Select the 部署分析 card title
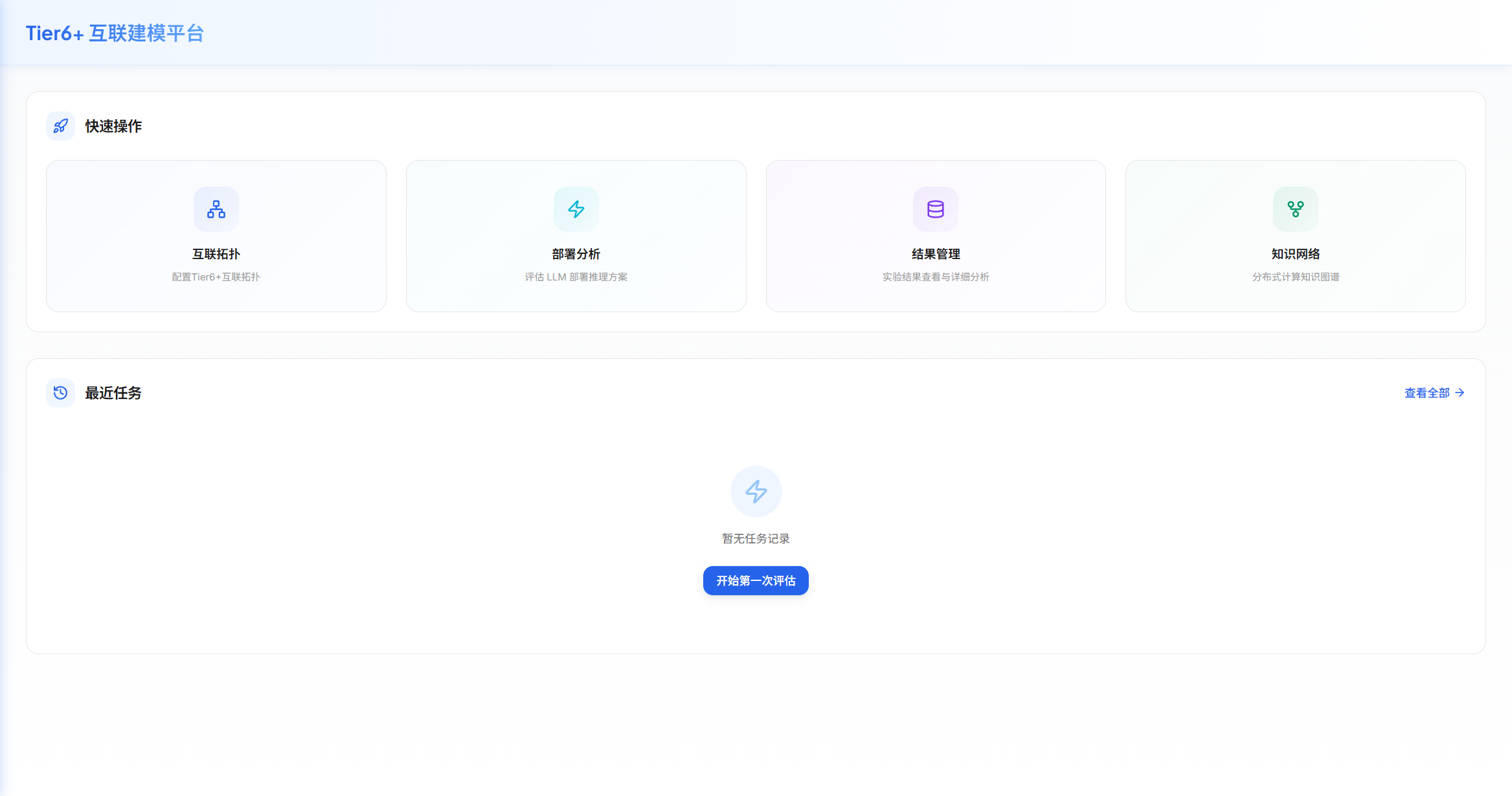Viewport: 1512px width, 796px height. coord(576,254)
